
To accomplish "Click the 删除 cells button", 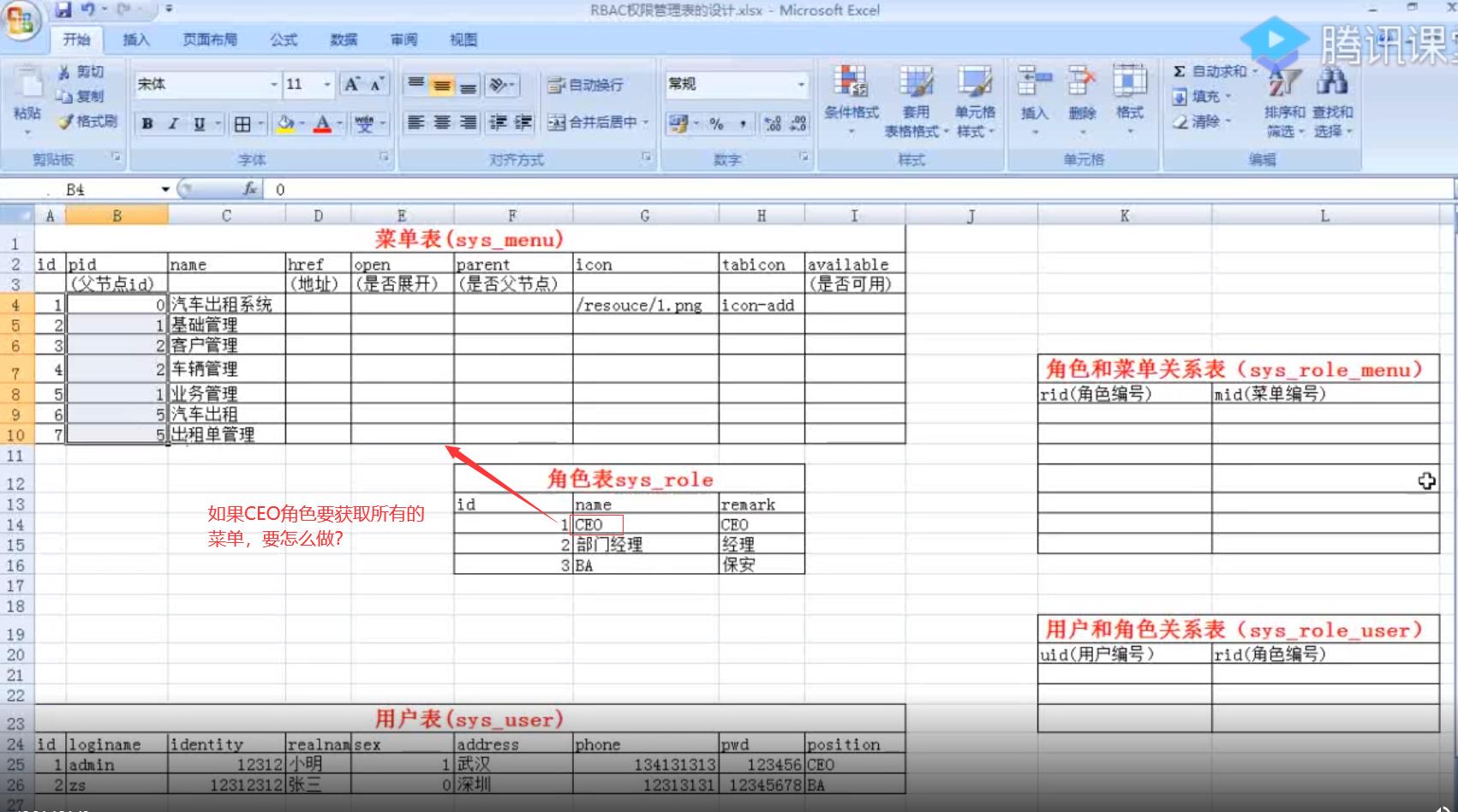I will [x=1083, y=101].
